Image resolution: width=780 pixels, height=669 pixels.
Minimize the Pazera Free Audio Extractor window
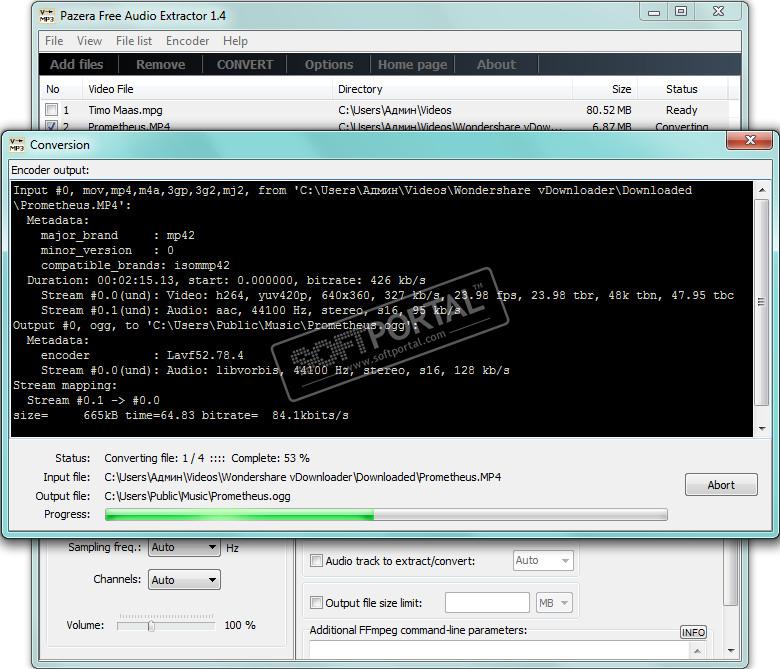point(654,12)
